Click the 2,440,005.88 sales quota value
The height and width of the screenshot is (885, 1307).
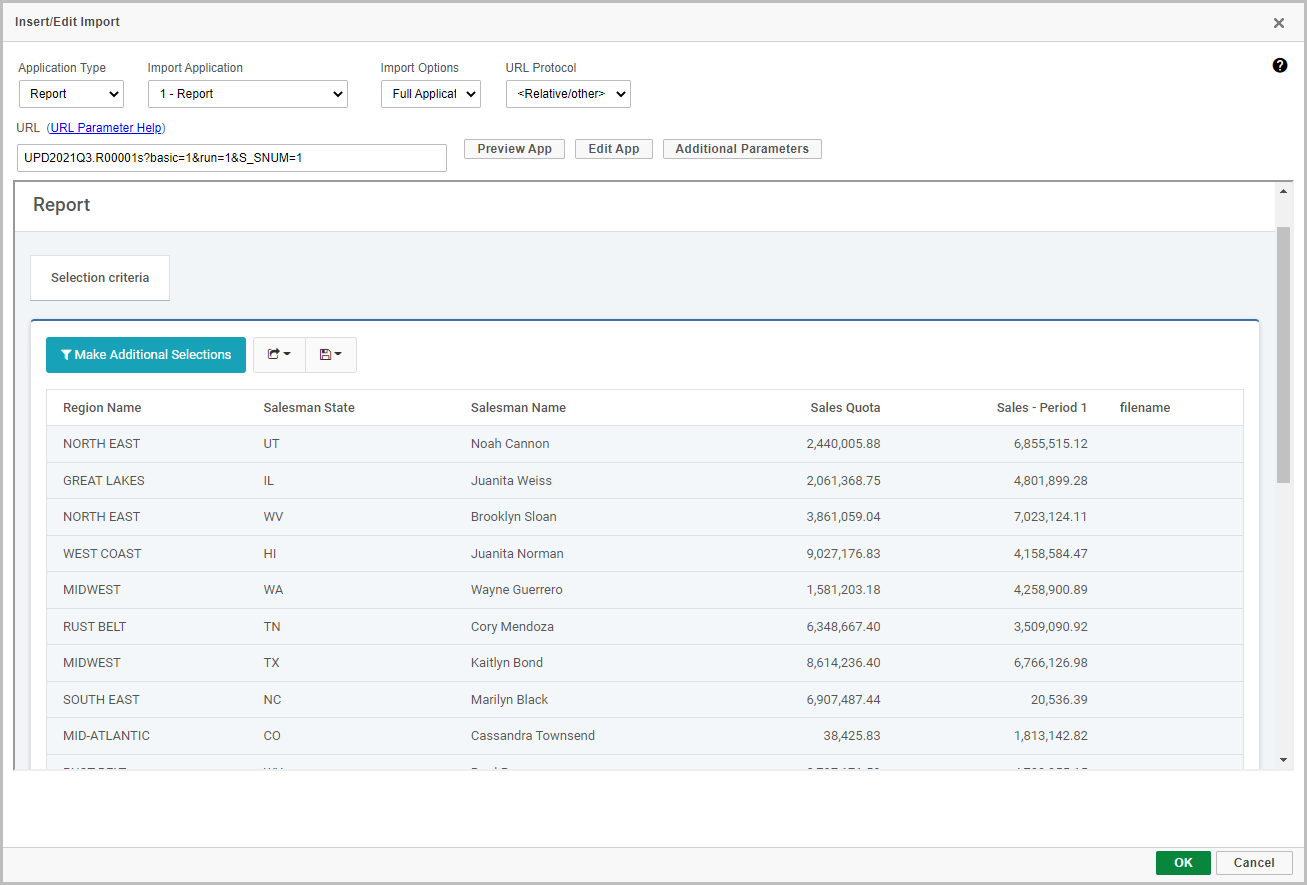click(843, 444)
